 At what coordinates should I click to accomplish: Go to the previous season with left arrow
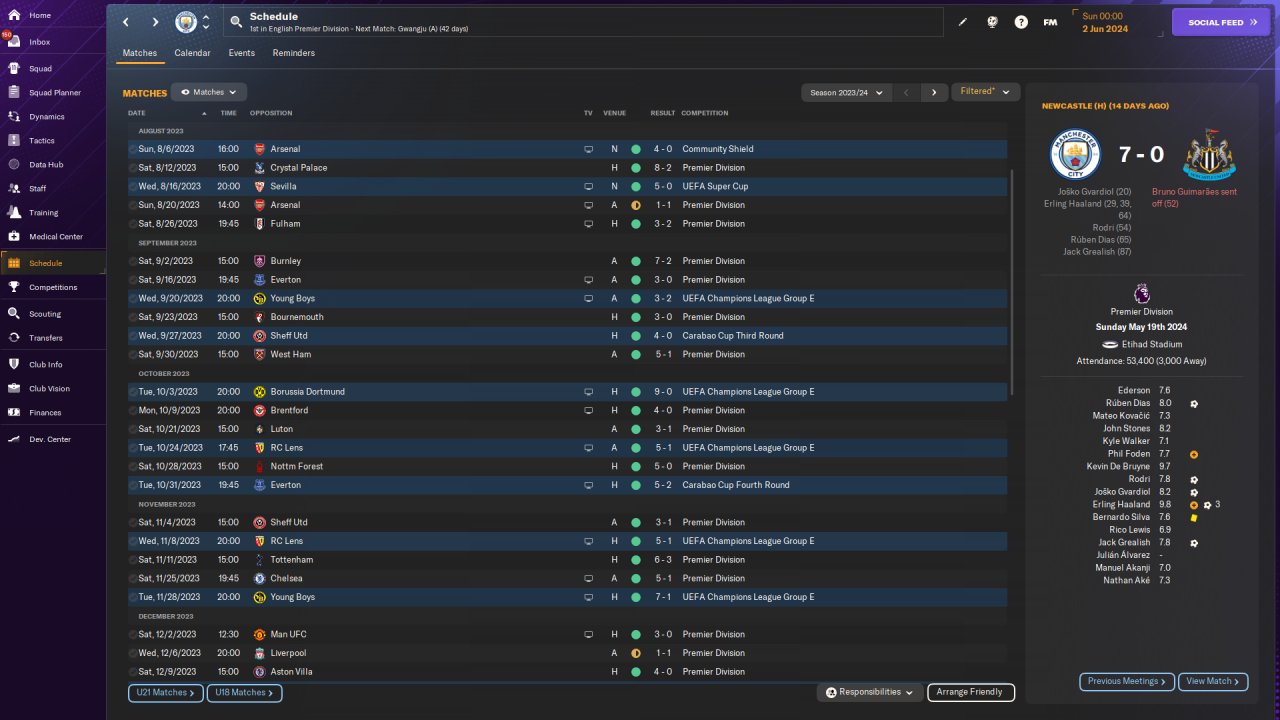906,93
